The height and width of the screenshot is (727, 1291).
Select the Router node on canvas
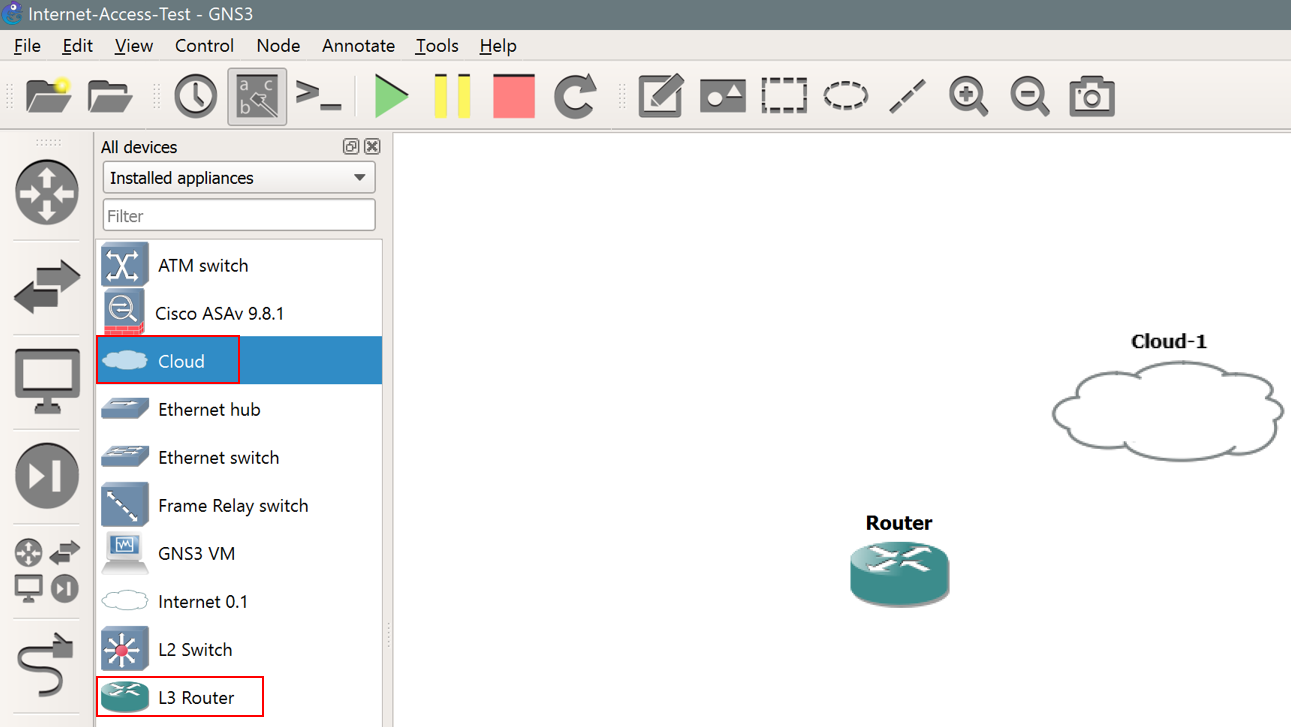click(x=899, y=573)
